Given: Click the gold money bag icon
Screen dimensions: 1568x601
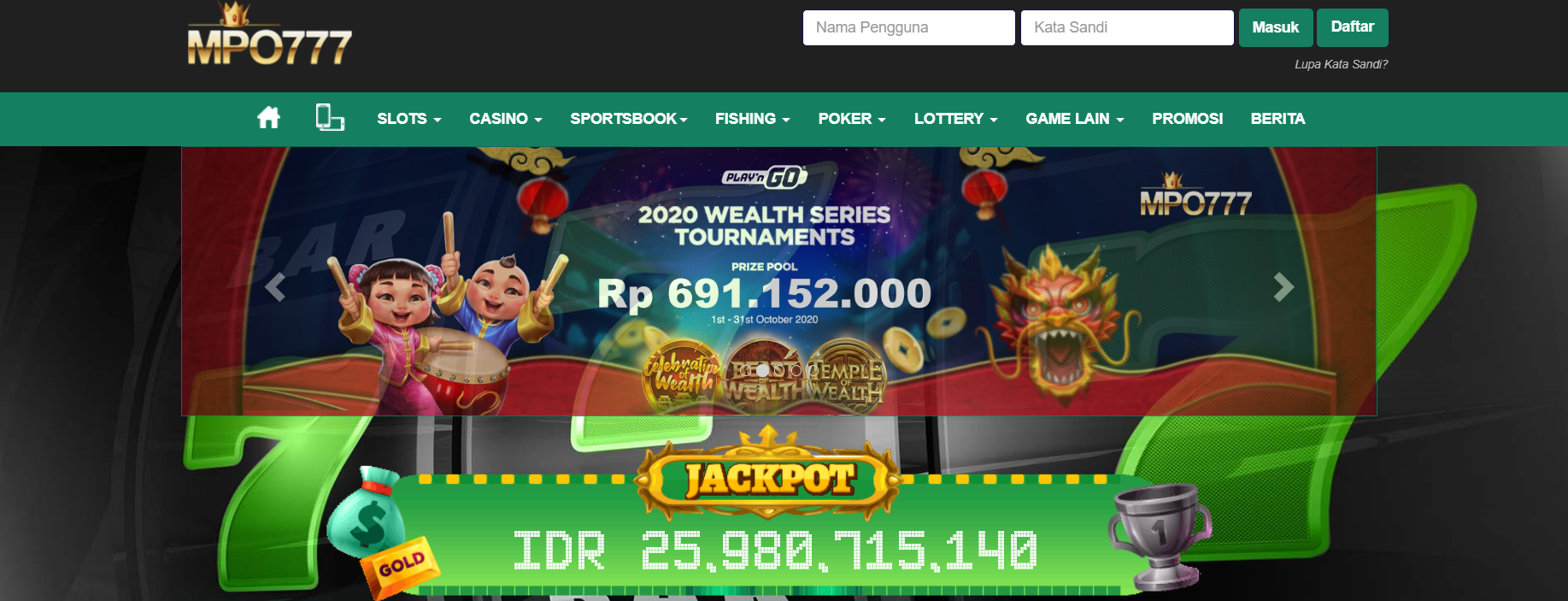Looking at the screenshot, I should tap(366, 510).
